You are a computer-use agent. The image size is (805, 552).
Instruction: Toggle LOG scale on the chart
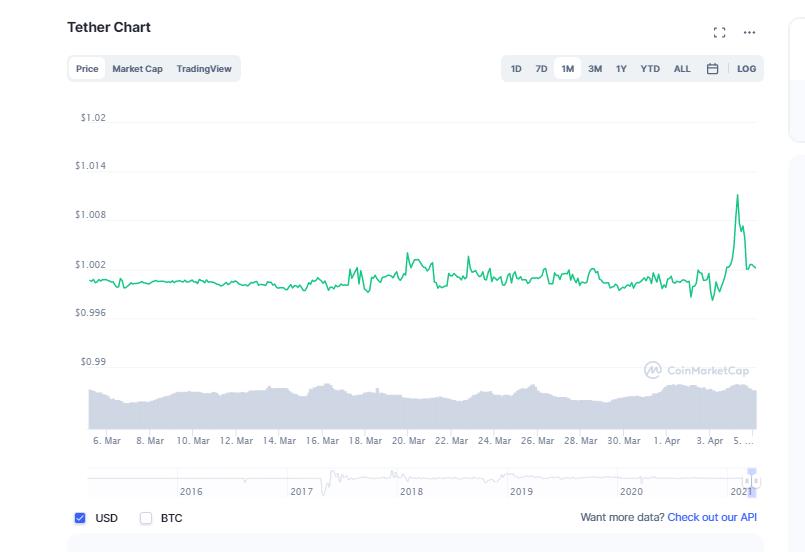coord(746,69)
